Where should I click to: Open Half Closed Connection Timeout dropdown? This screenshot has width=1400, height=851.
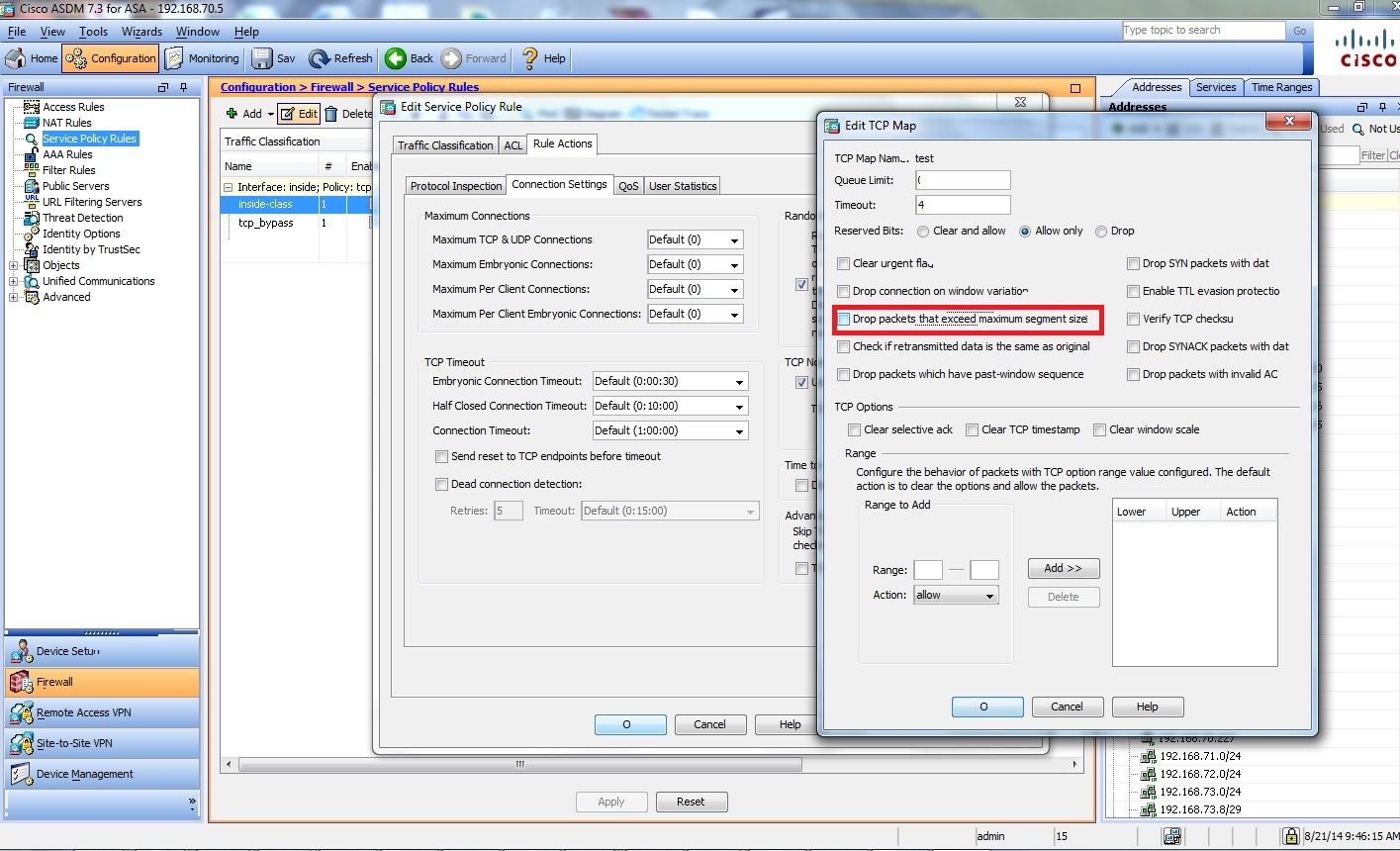(x=670, y=406)
